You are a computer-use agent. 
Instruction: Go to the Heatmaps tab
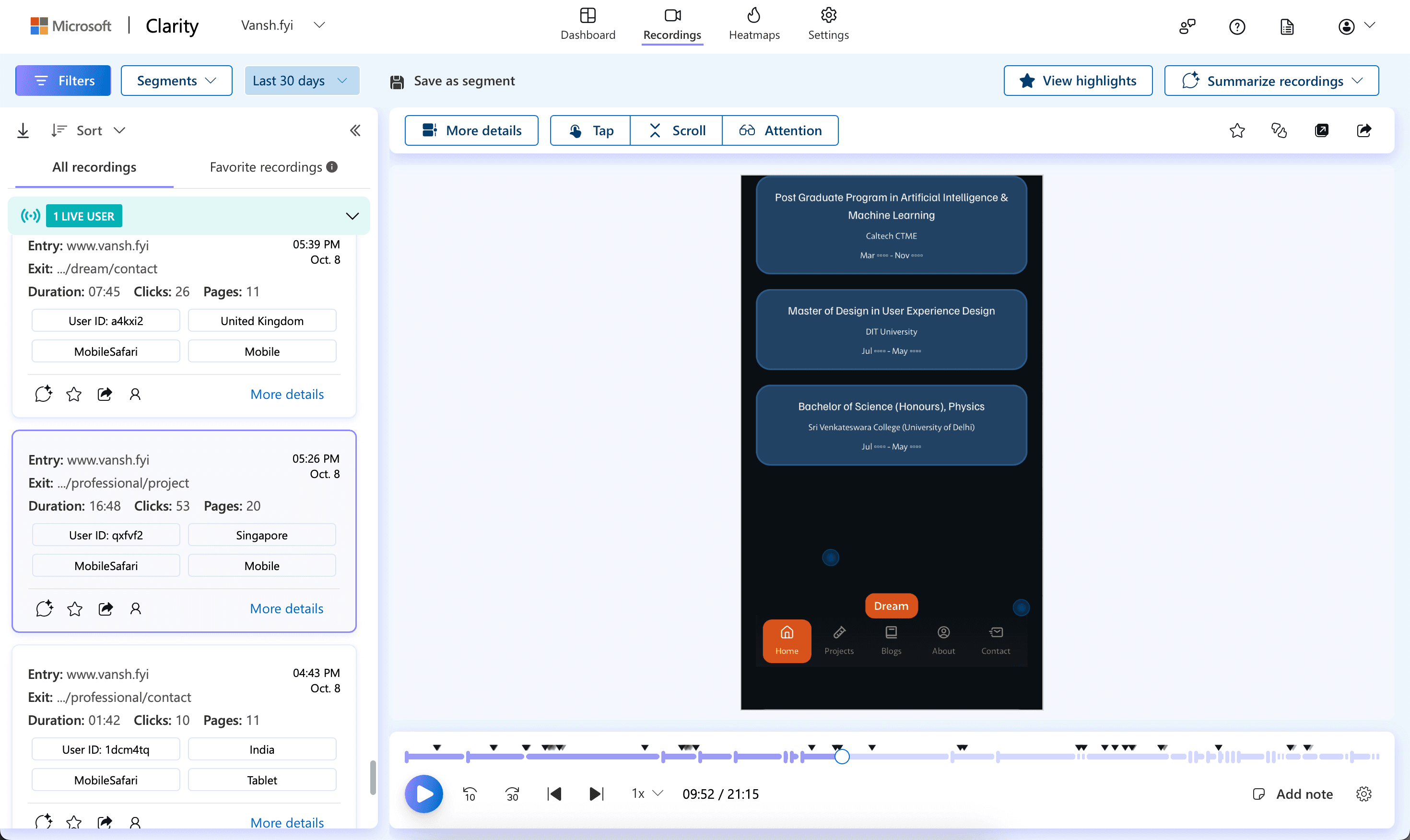click(754, 24)
